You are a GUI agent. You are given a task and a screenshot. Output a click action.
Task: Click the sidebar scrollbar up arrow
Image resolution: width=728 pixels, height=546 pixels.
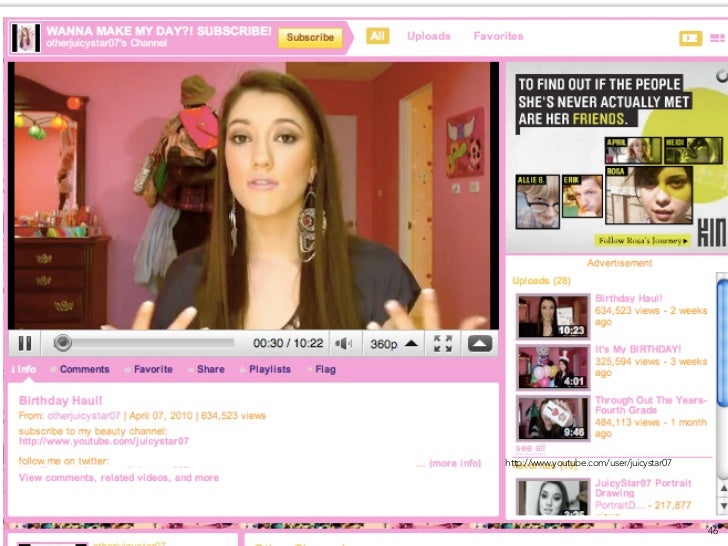coord(723,488)
